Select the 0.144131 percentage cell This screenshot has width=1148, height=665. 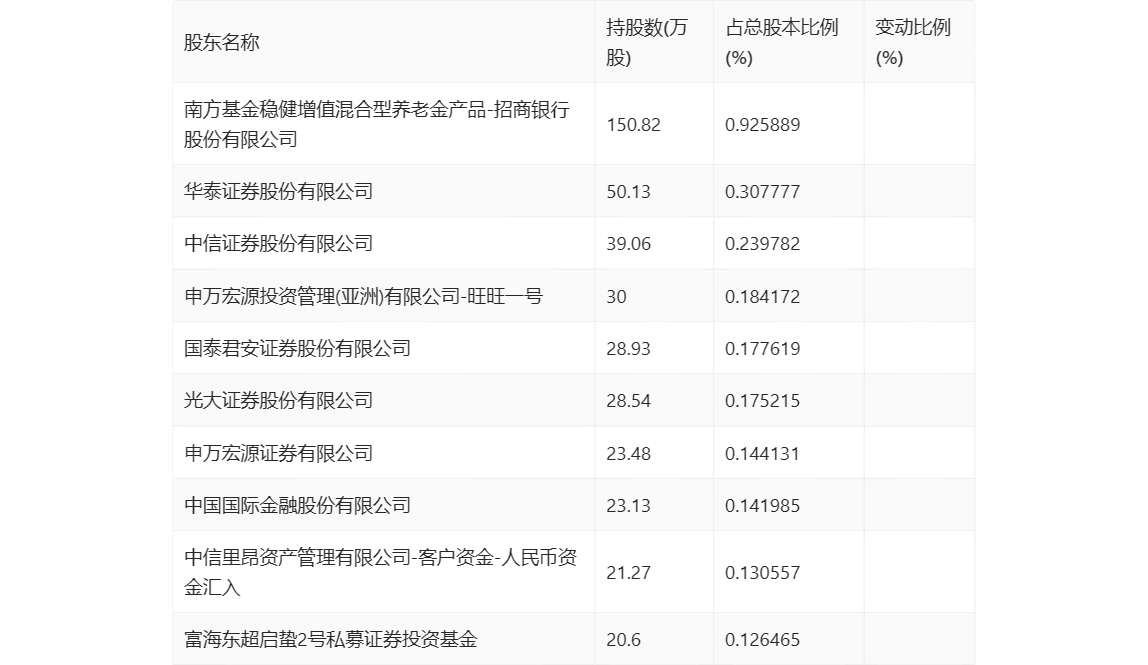tap(762, 453)
